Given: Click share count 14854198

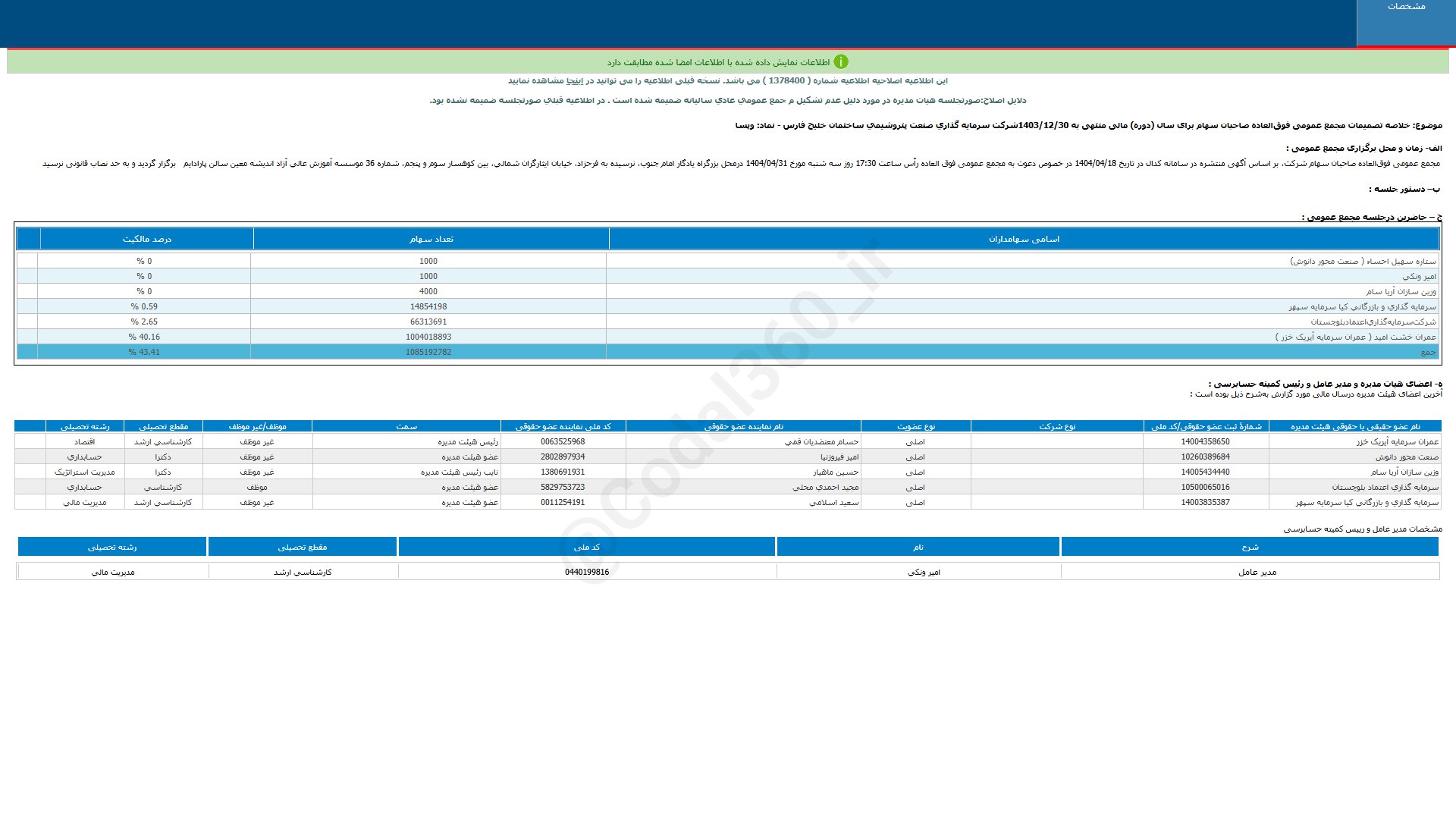Looking at the screenshot, I should point(428,306).
